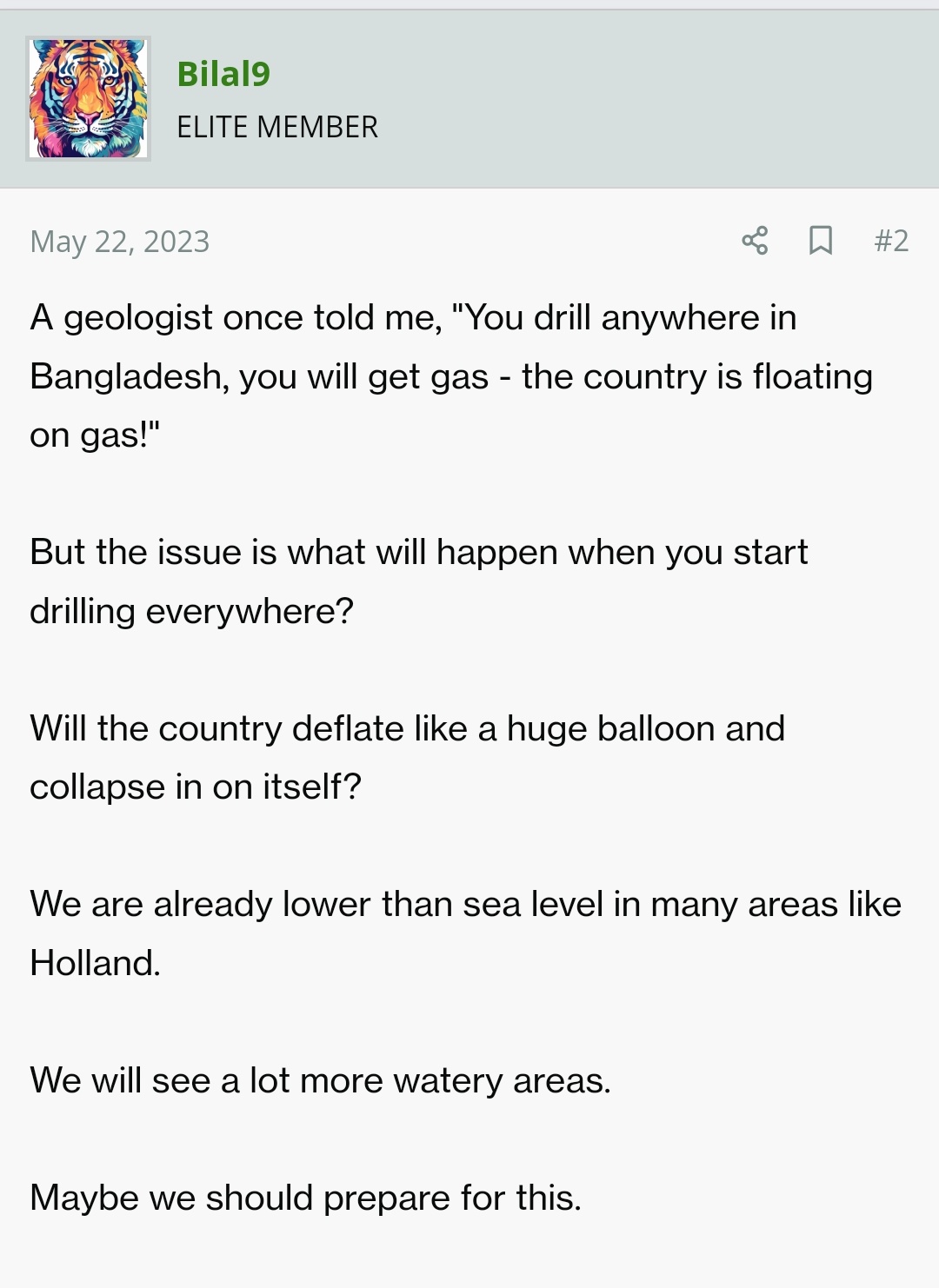The image size is (939, 1288).
Task: Tap the ELITE MEMBER user title
Action: (277, 127)
